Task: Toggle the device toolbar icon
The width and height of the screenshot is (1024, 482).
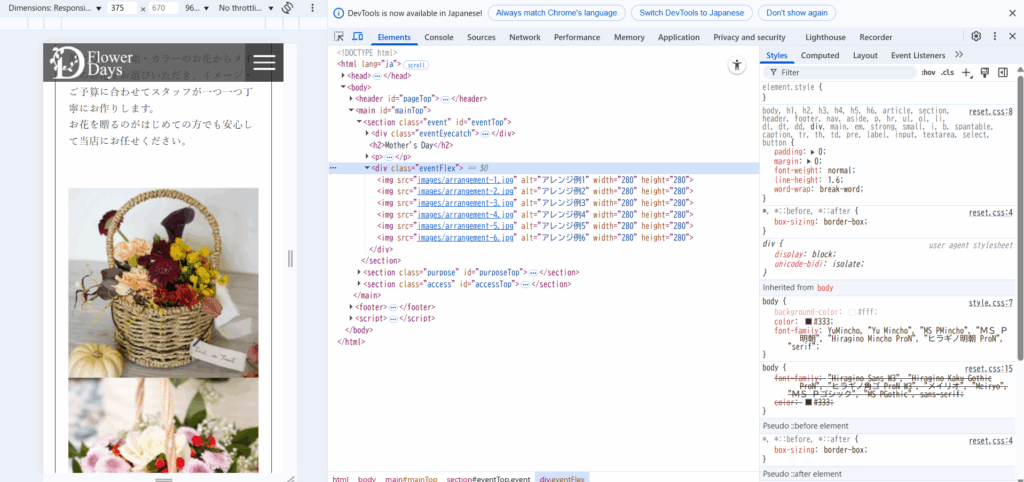Action: [358, 37]
